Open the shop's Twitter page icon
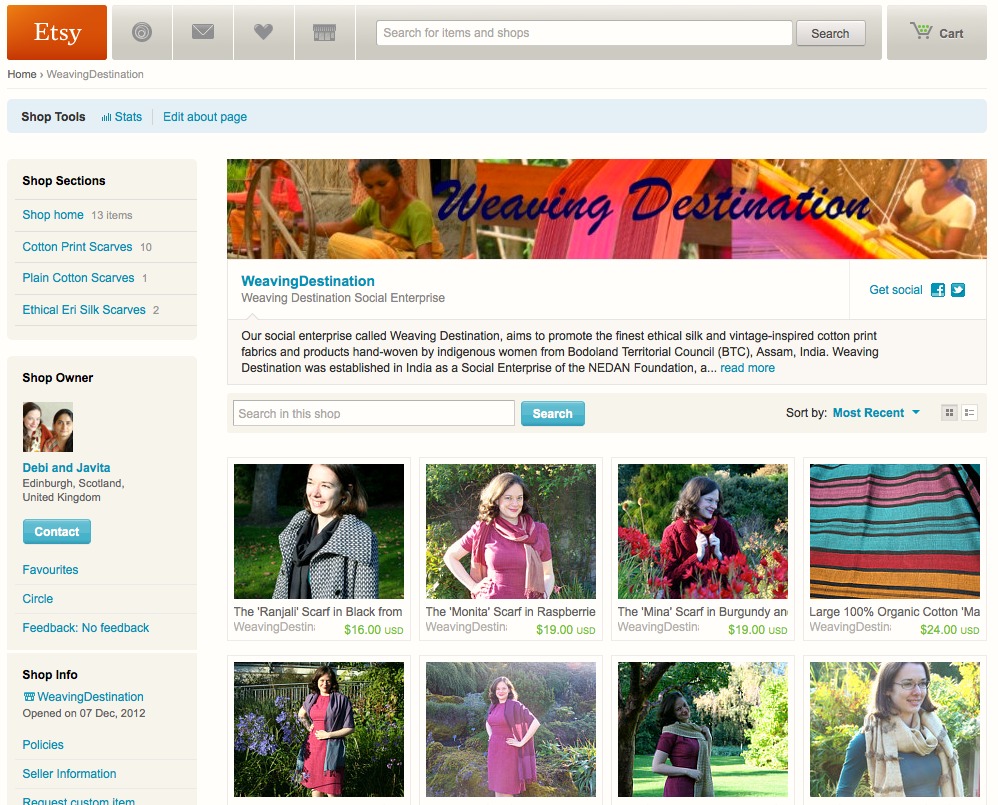The width and height of the screenshot is (998, 805). [958, 290]
